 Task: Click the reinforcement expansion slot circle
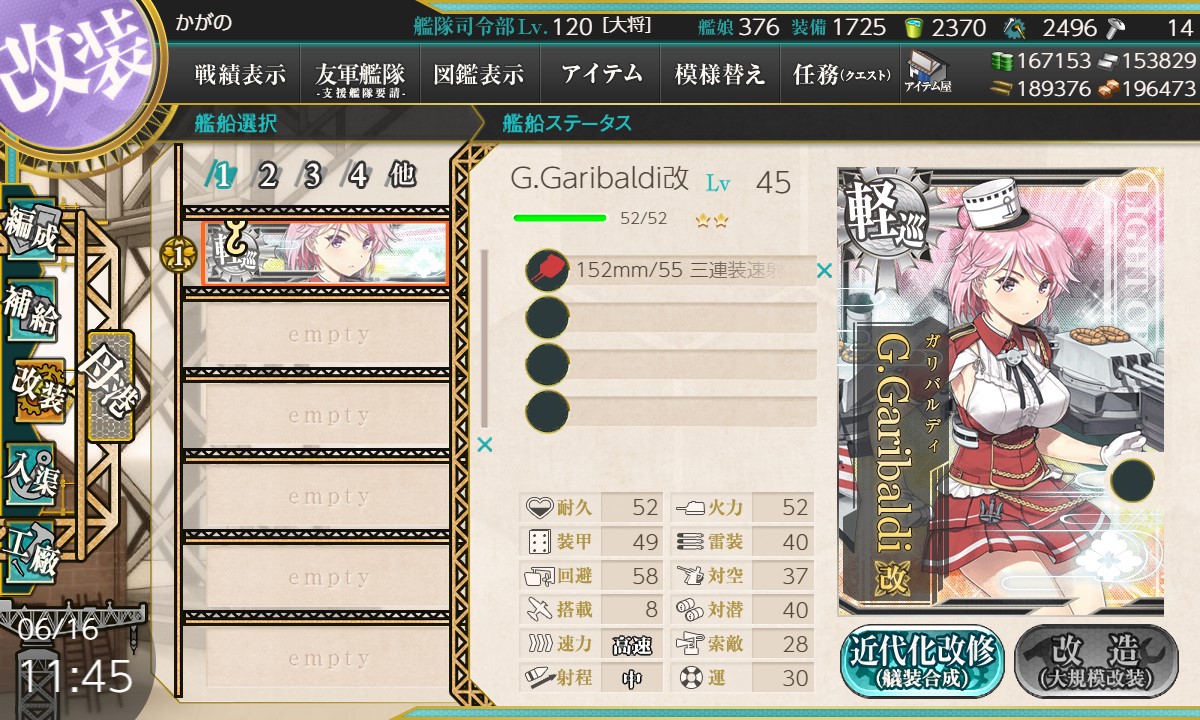(1131, 480)
